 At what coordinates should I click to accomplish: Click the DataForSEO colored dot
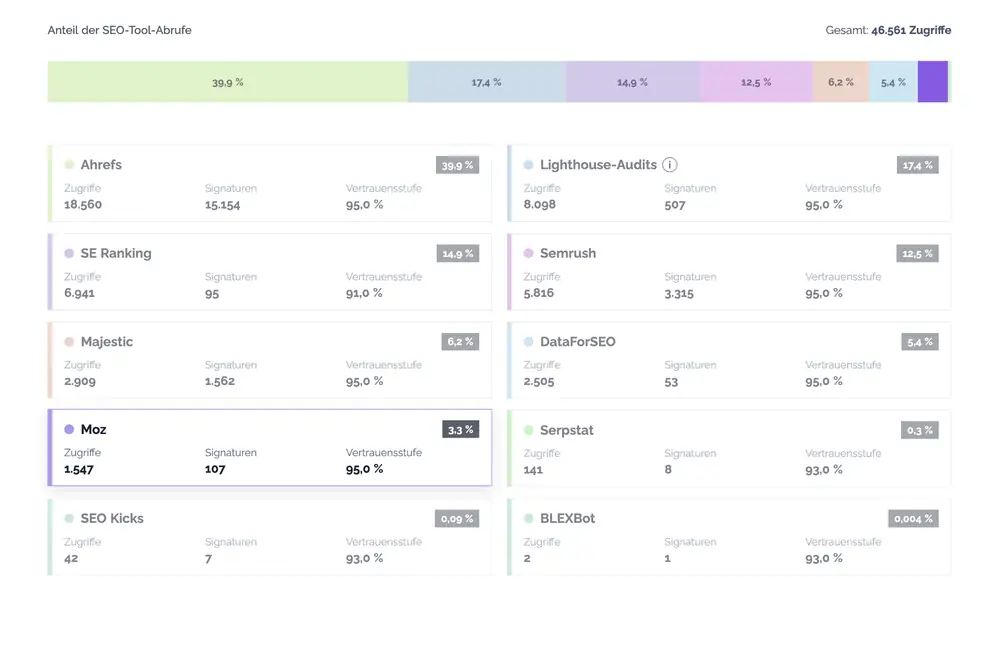(x=529, y=342)
